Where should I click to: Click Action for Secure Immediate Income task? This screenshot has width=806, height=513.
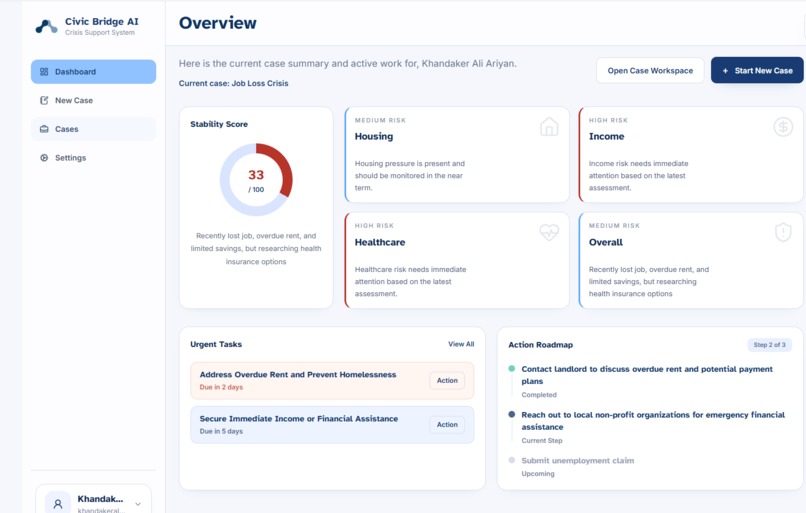click(x=447, y=425)
